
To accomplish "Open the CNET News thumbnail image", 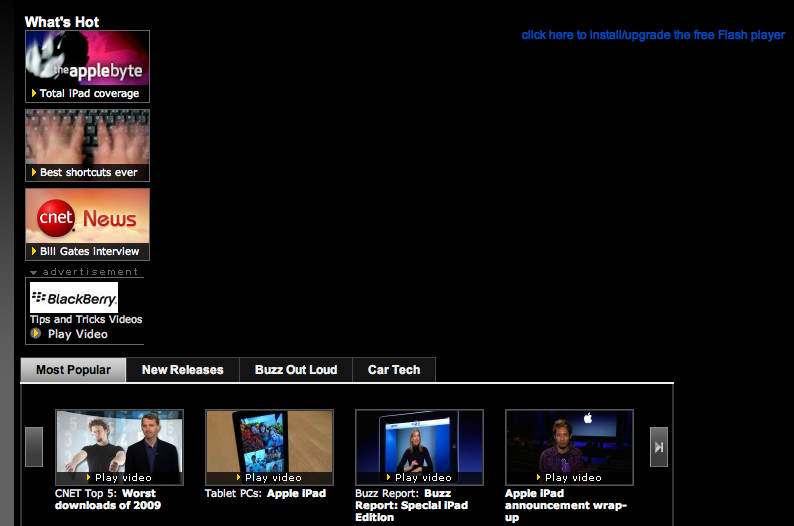I will point(87,216).
